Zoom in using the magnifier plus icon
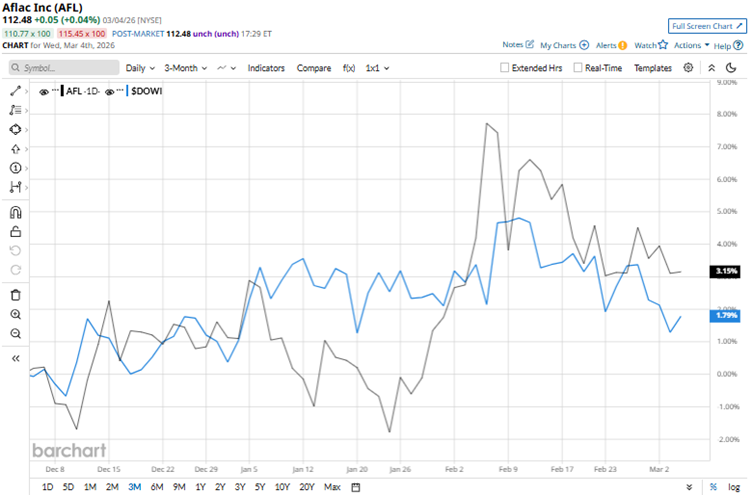This screenshot has width=752, height=495. [15, 314]
